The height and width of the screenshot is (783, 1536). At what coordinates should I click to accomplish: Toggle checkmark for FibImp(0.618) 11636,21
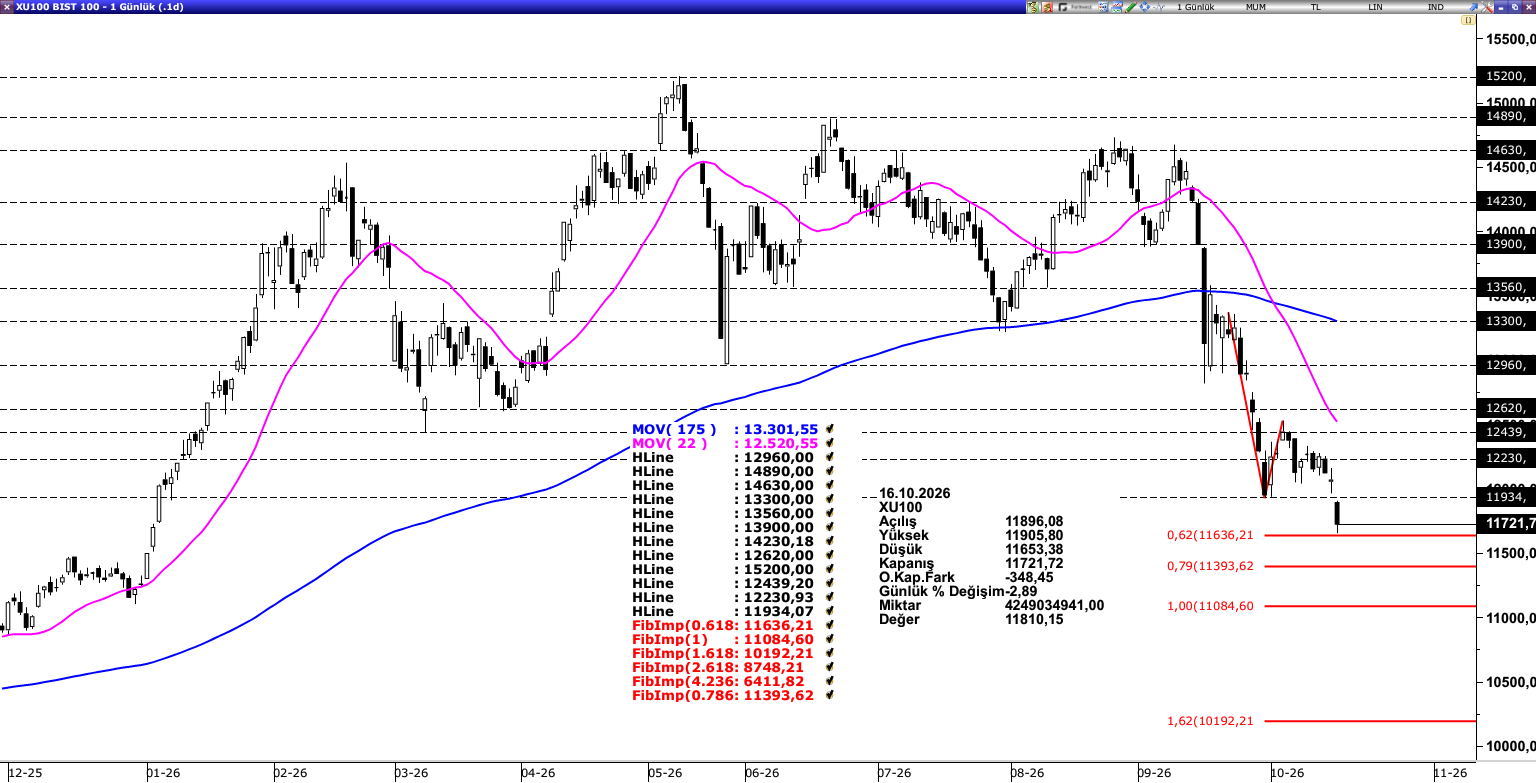(x=830, y=625)
